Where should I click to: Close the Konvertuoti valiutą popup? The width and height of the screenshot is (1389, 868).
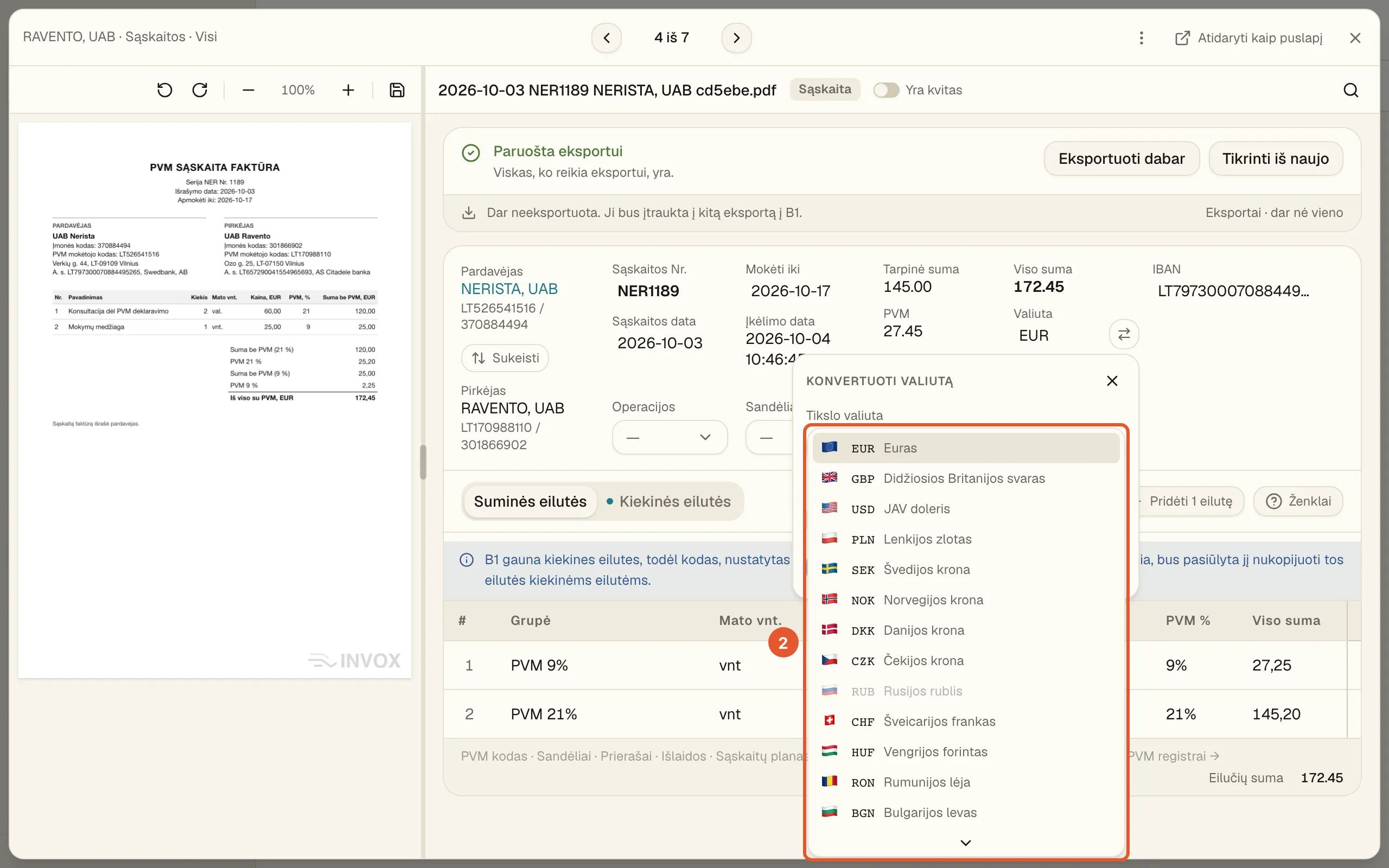click(1112, 381)
